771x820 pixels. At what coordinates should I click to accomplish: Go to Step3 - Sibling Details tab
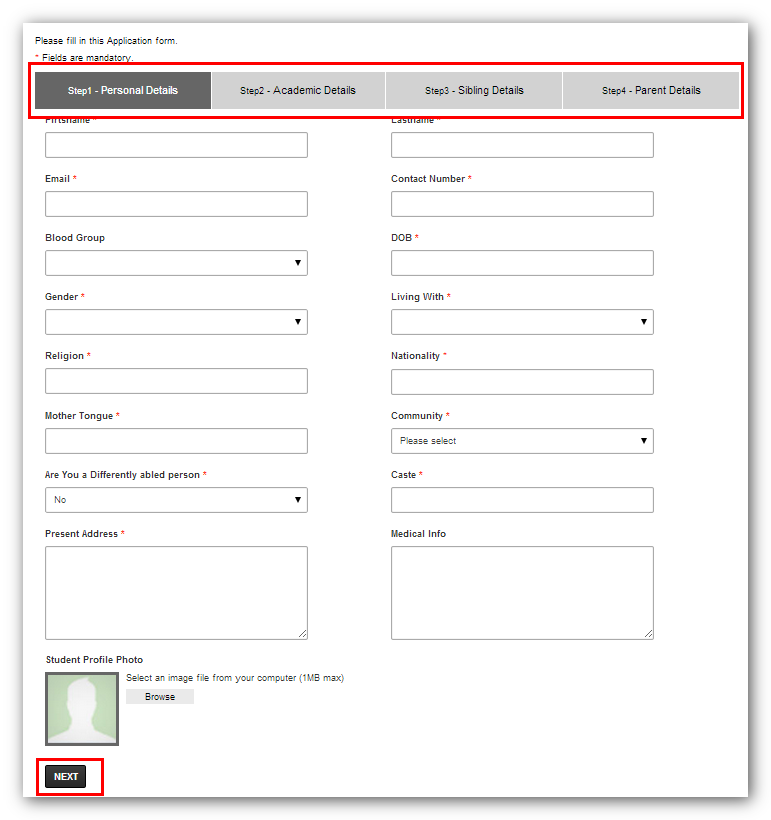[x=474, y=91]
